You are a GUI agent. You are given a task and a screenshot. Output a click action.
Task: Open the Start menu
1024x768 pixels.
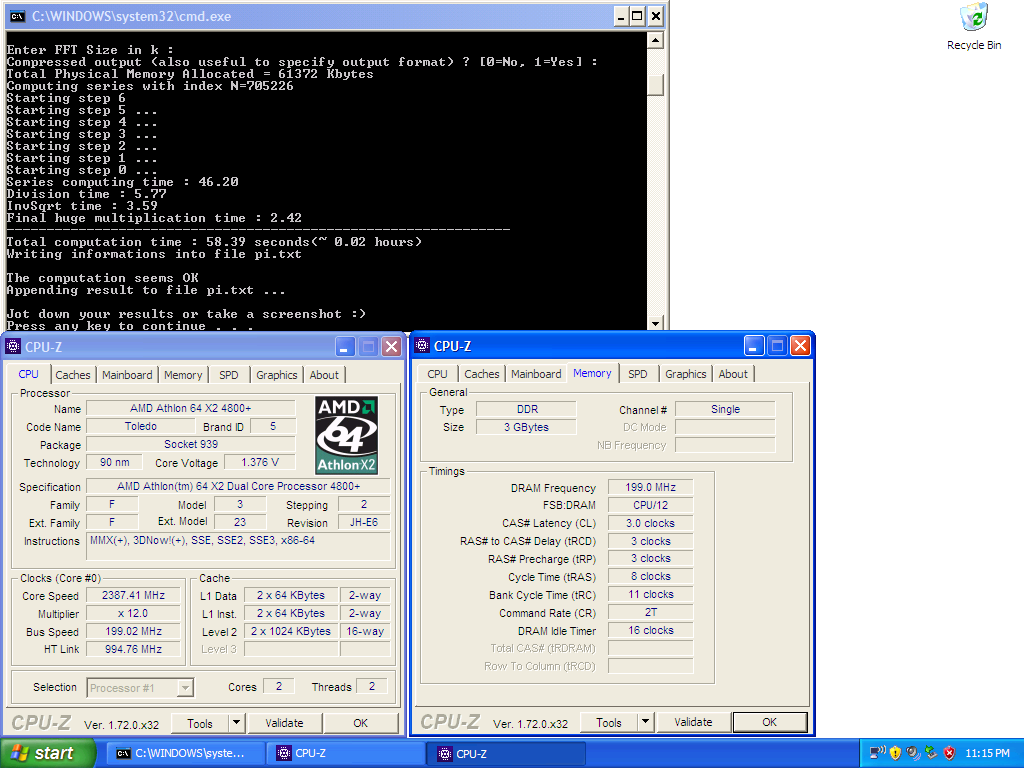coord(47,753)
